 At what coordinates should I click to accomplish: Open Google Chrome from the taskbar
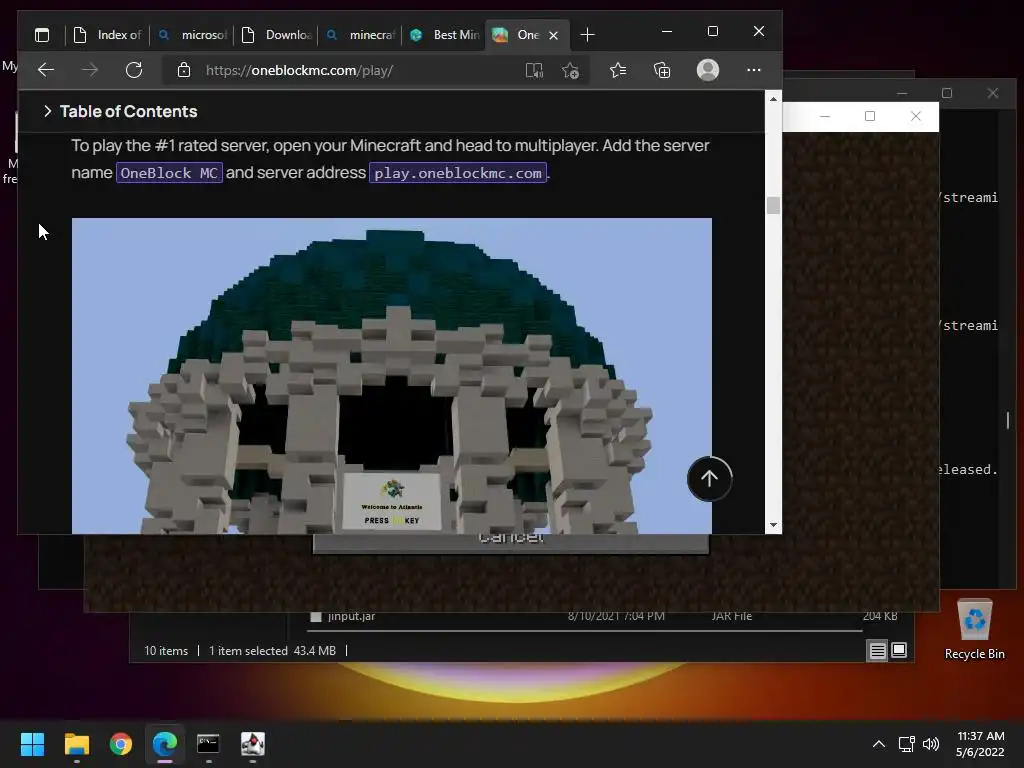pyautogui.click(x=121, y=744)
